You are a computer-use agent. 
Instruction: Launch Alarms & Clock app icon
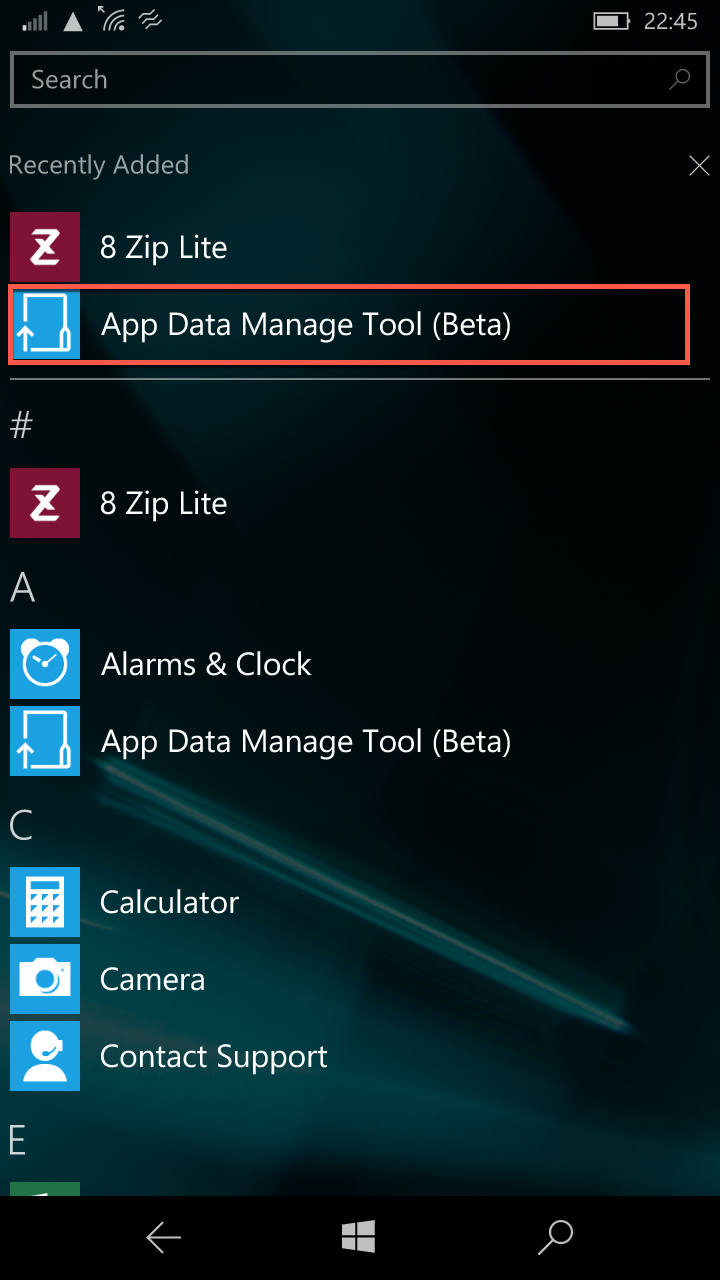(x=45, y=664)
